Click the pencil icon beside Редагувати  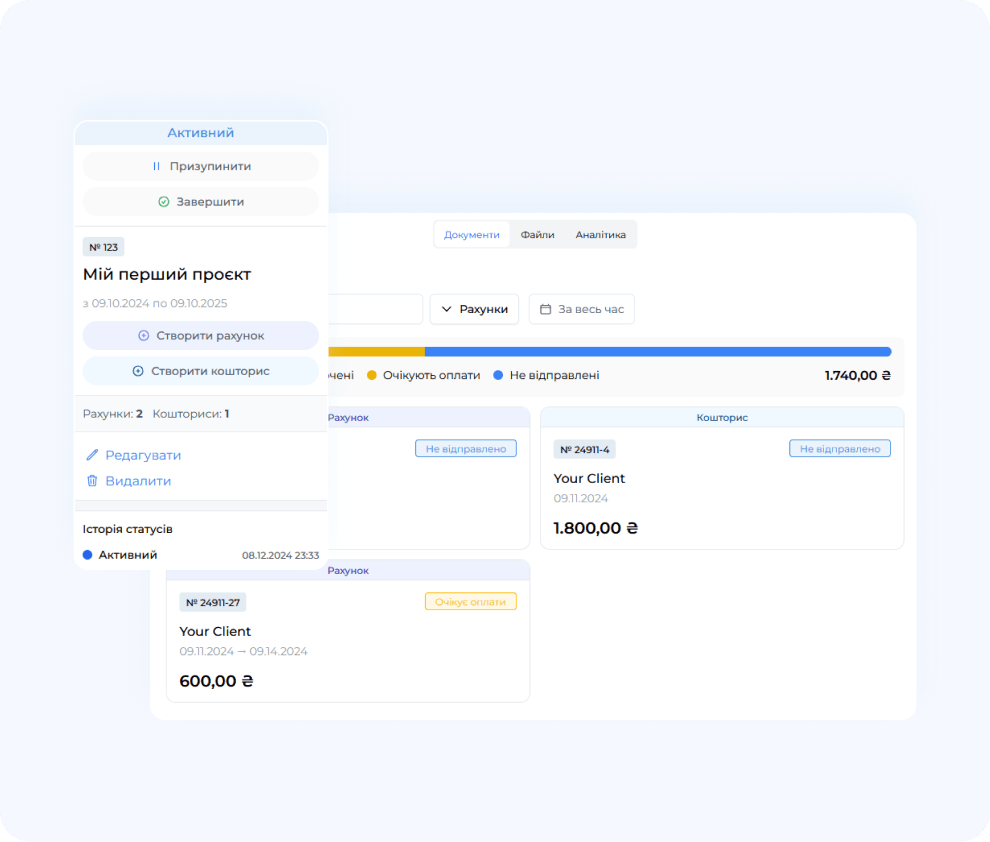[x=92, y=455]
